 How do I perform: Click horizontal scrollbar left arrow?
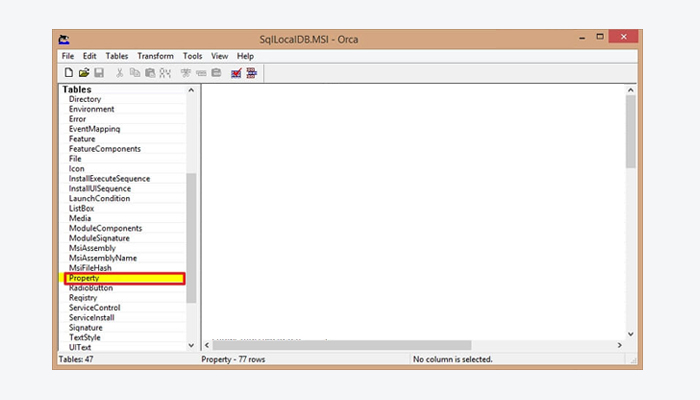207,345
